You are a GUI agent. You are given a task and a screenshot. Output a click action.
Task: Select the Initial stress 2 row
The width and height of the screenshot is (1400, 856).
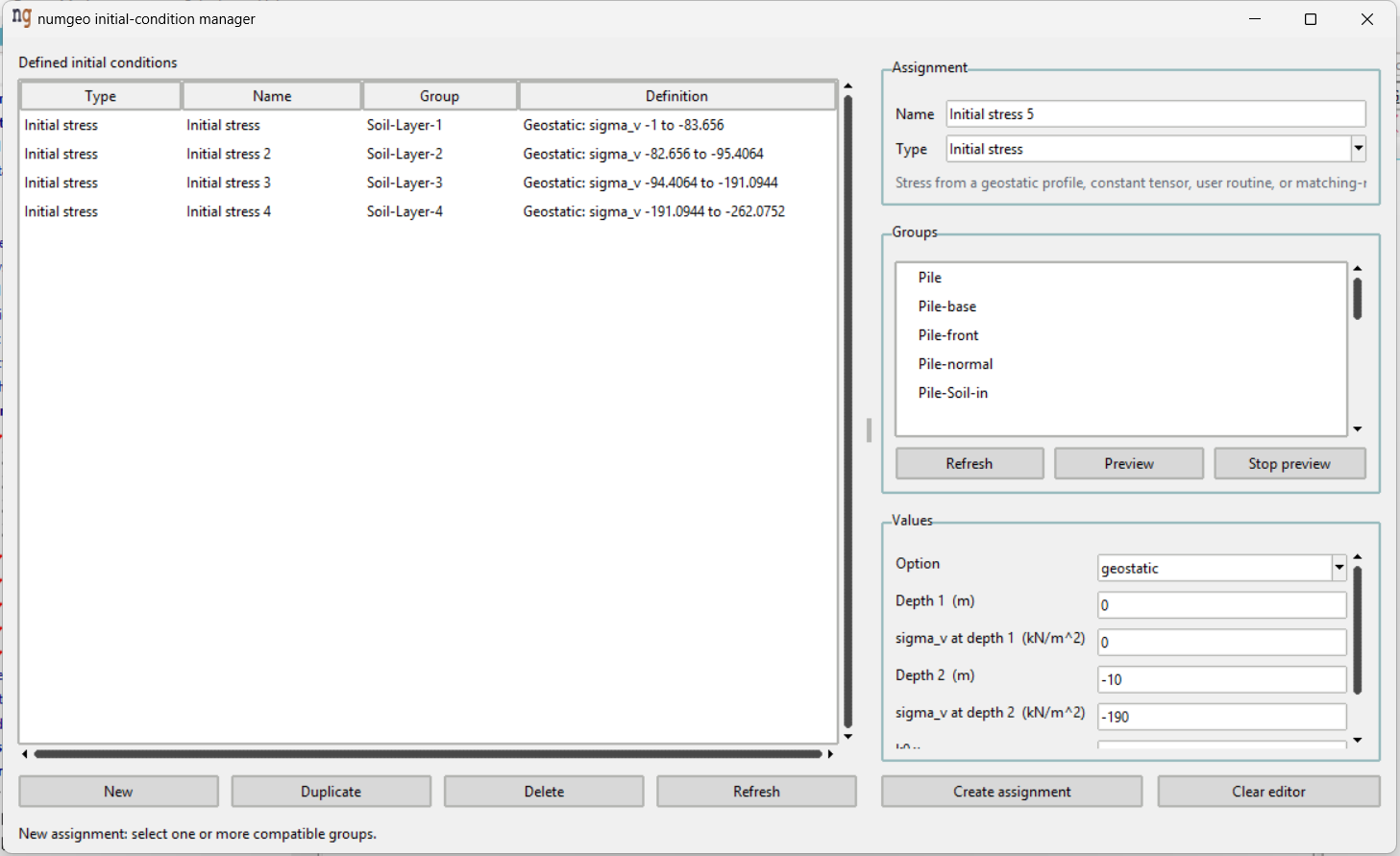click(429, 154)
